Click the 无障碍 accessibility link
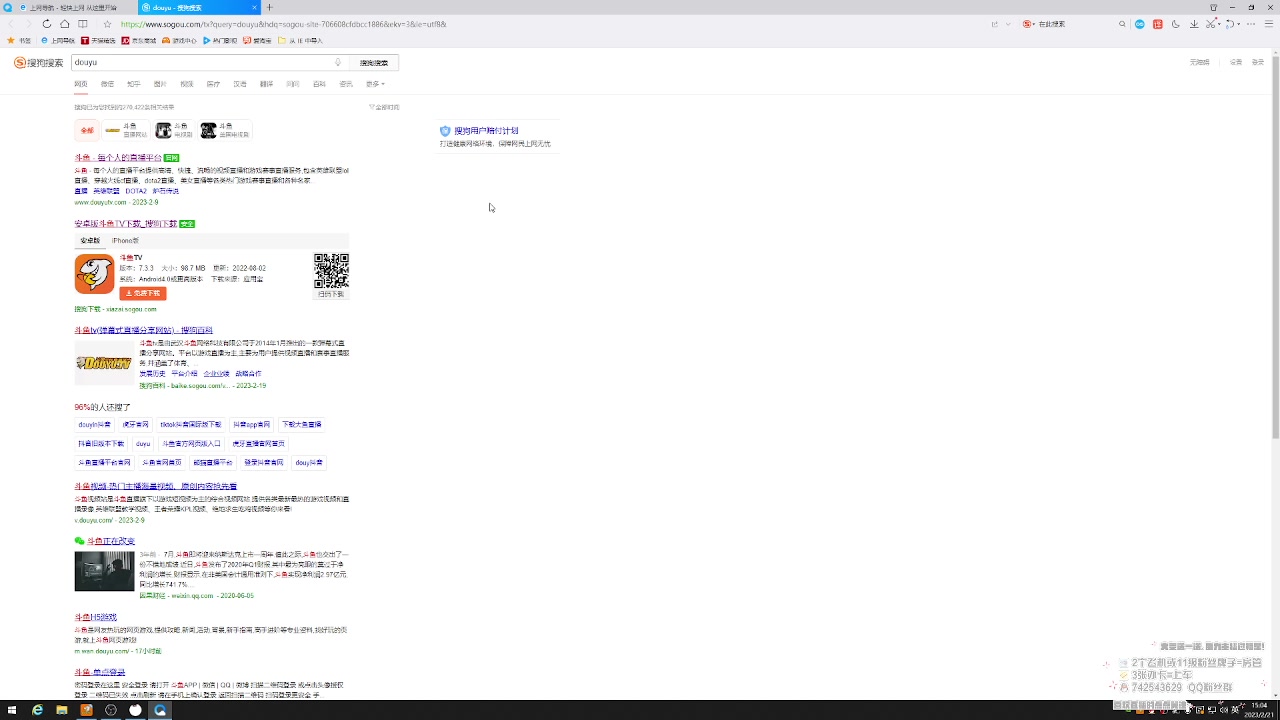The width and height of the screenshot is (1280, 720). 1200,62
